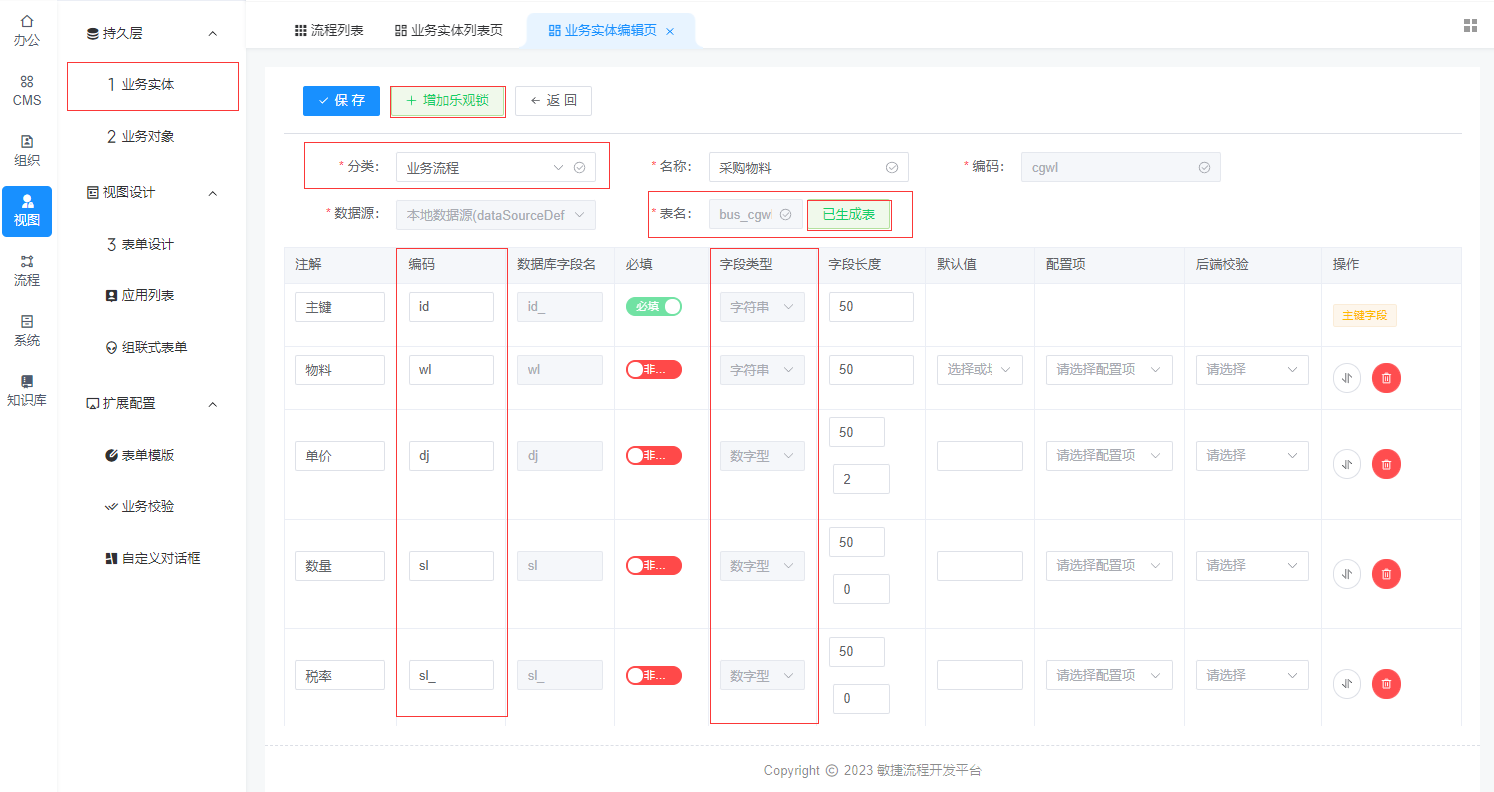Click the 注解 input showing 税率
Image resolution: width=1494 pixels, height=792 pixels.
(x=340, y=676)
